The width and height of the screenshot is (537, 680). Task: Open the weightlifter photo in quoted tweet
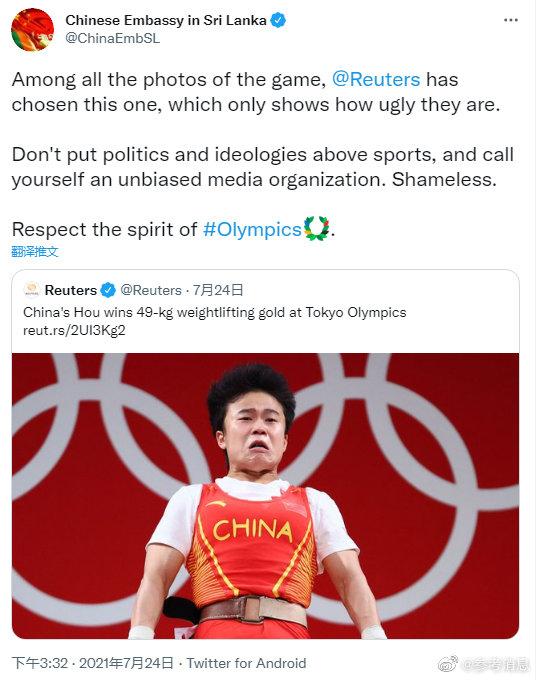tap(265, 495)
